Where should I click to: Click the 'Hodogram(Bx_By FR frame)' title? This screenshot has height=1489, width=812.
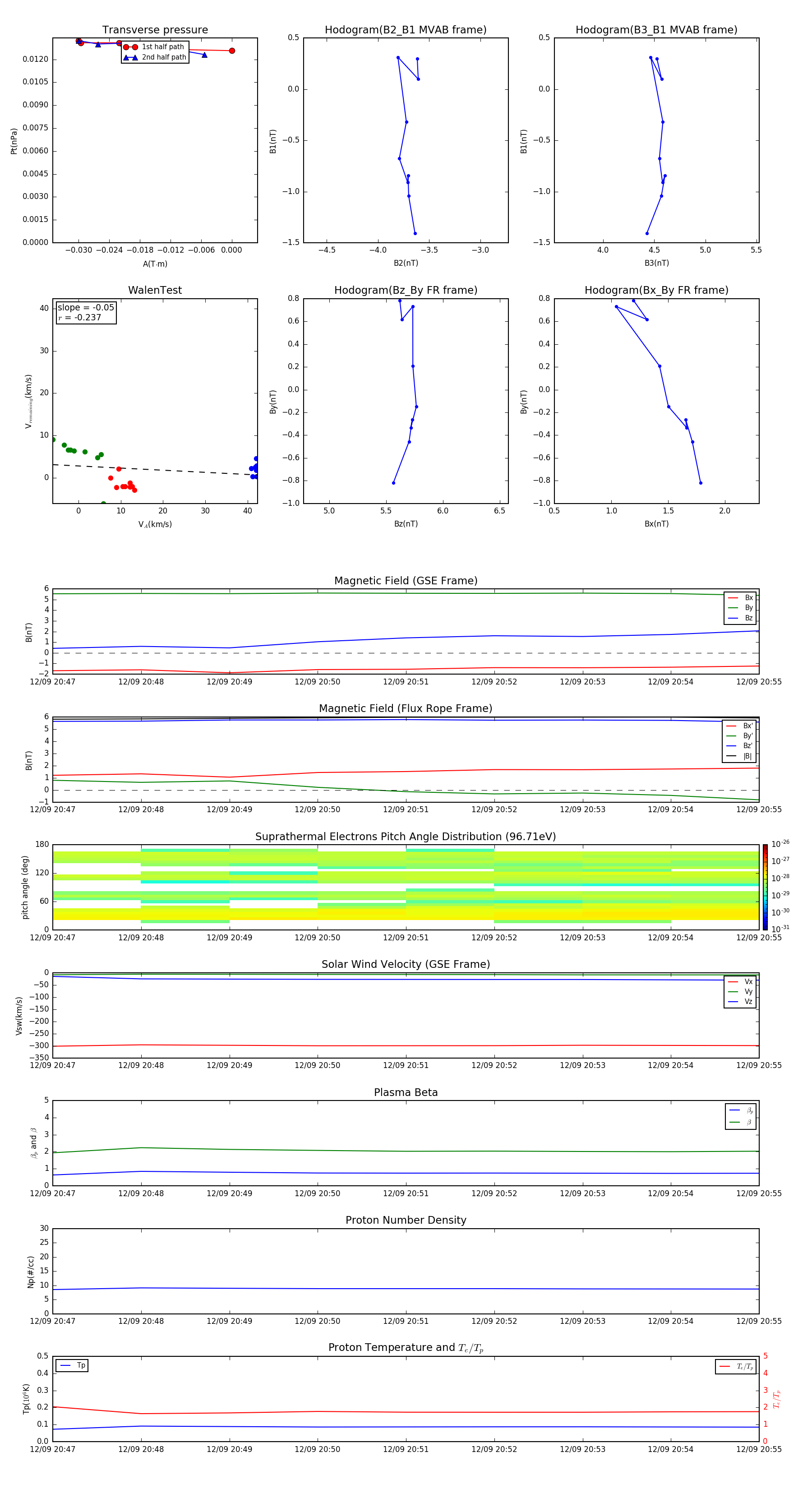656,290
